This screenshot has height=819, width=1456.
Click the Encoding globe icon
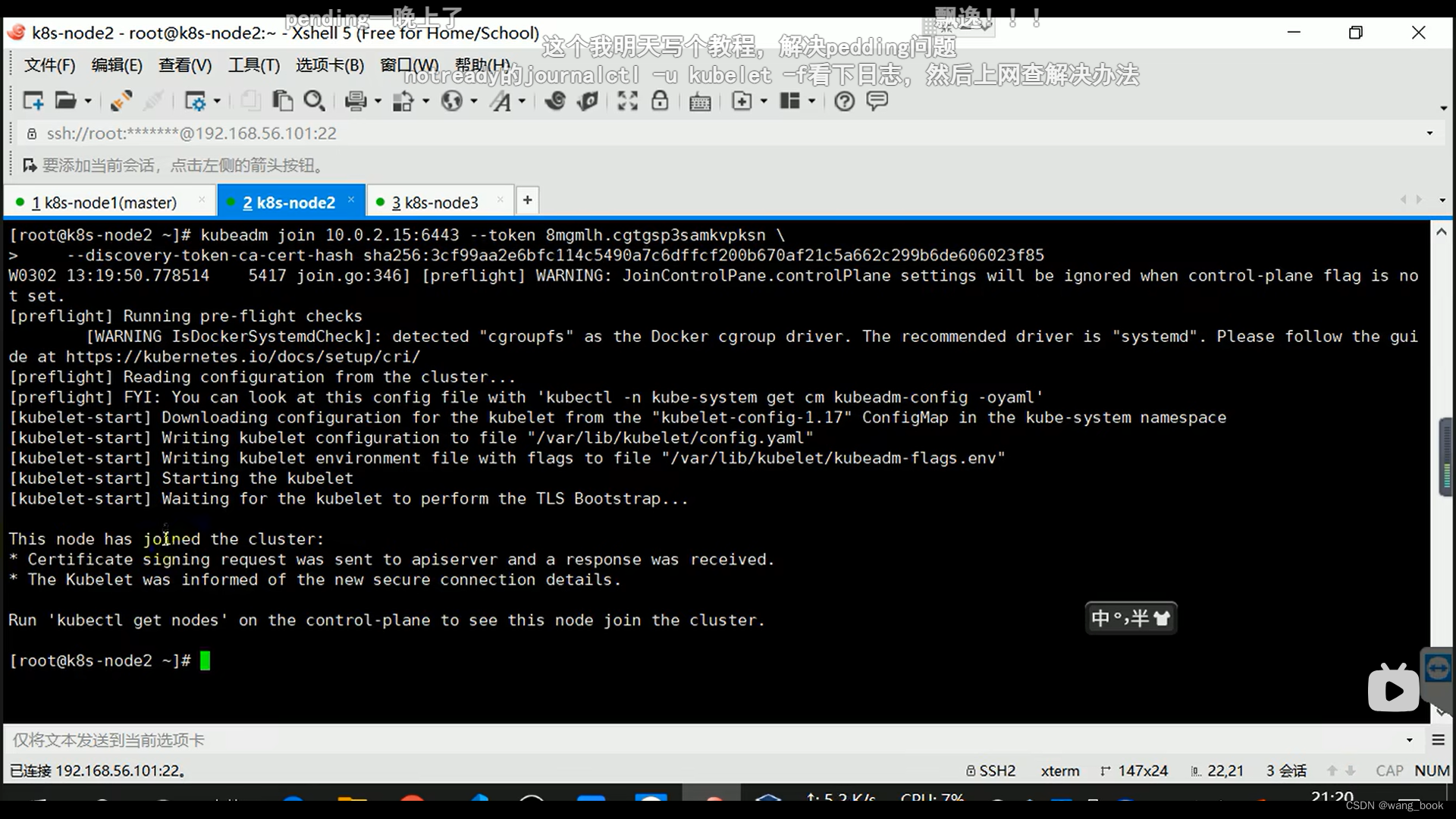[x=452, y=101]
